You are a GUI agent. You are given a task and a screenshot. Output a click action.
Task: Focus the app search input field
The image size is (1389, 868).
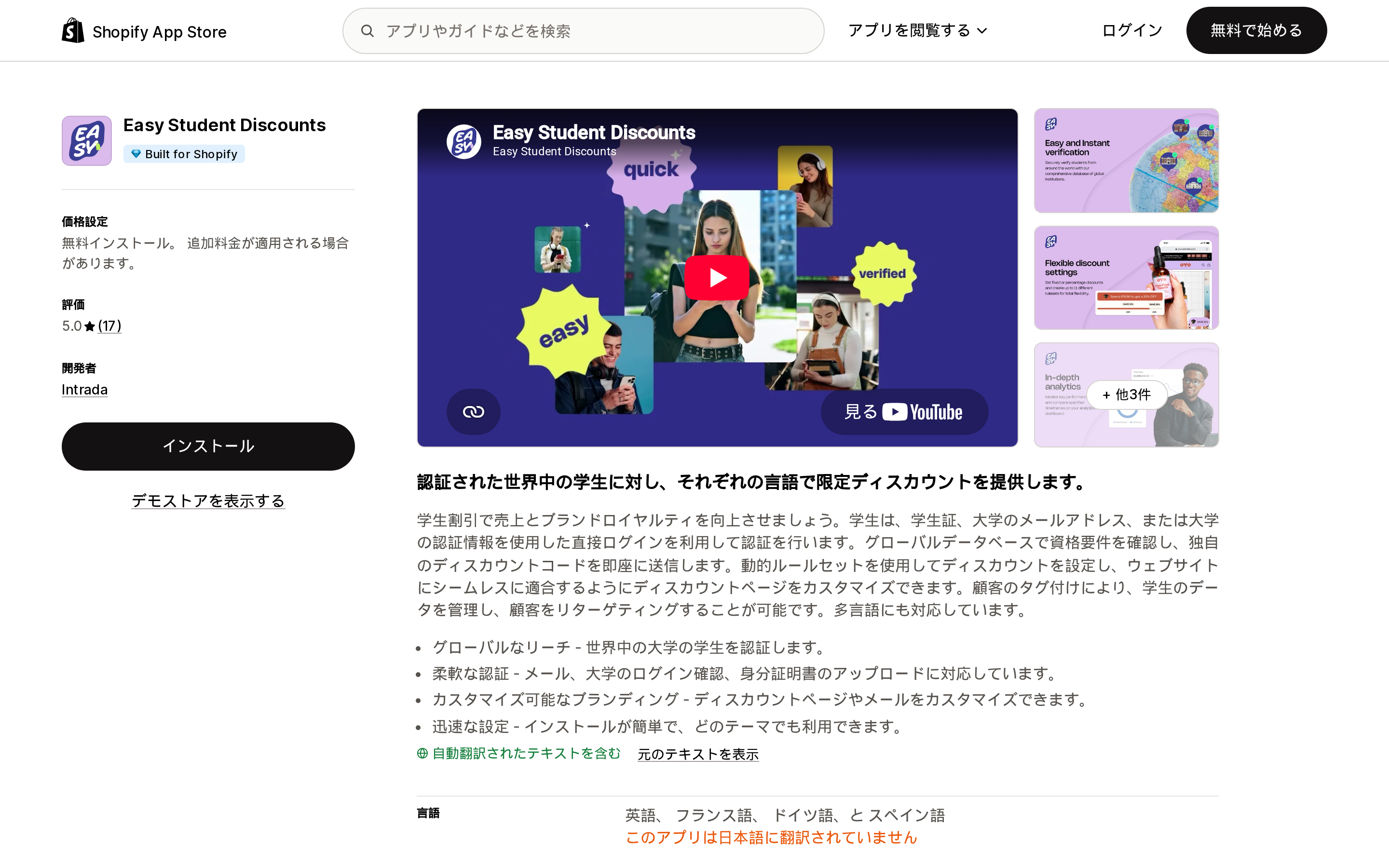click(x=583, y=31)
